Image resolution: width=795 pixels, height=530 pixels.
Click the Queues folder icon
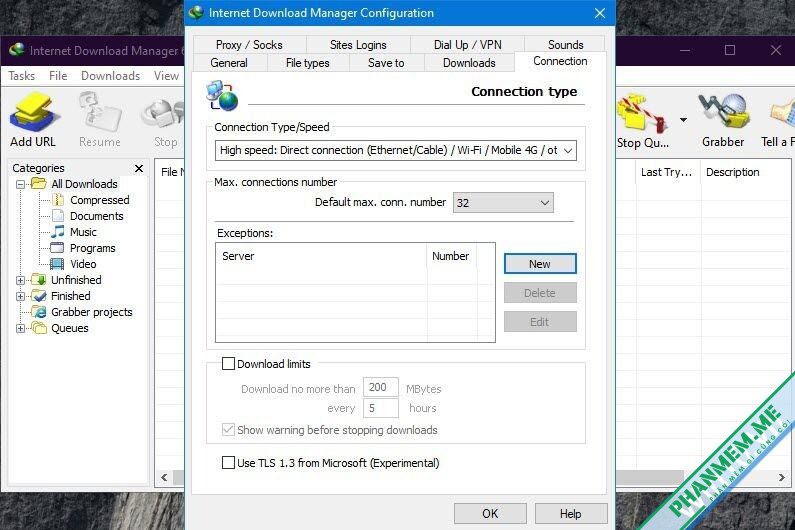39,328
